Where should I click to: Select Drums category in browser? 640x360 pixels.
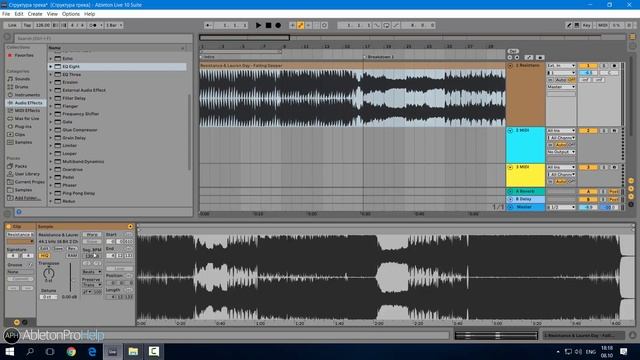(21, 87)
